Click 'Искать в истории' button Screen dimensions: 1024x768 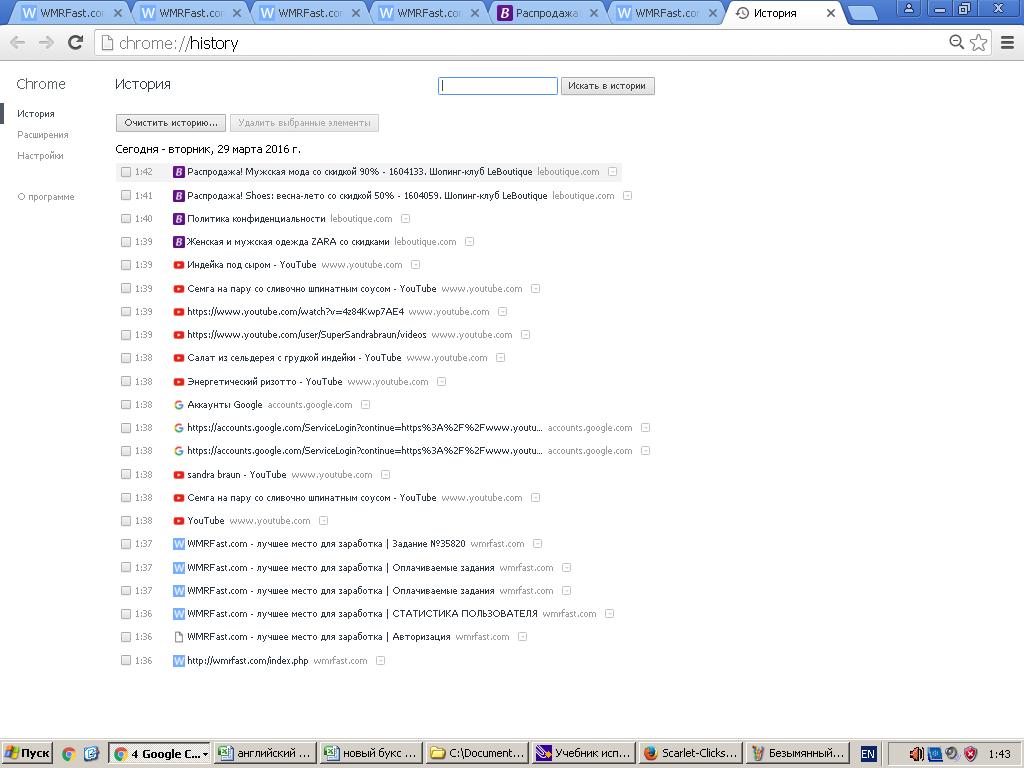[607, 86]
